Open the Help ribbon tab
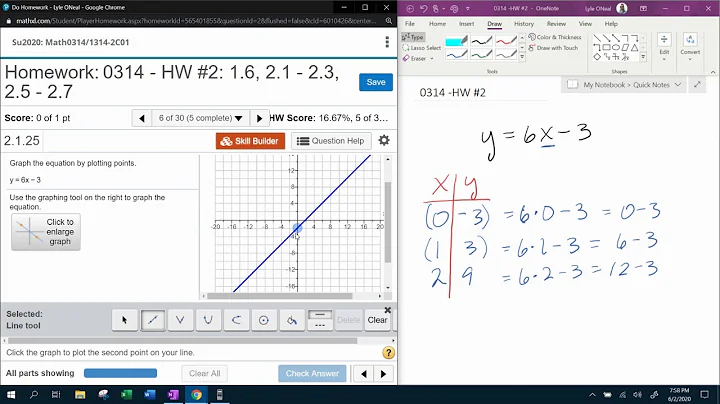The height and width of the screenshot is (404, 720). pos(611,24)
